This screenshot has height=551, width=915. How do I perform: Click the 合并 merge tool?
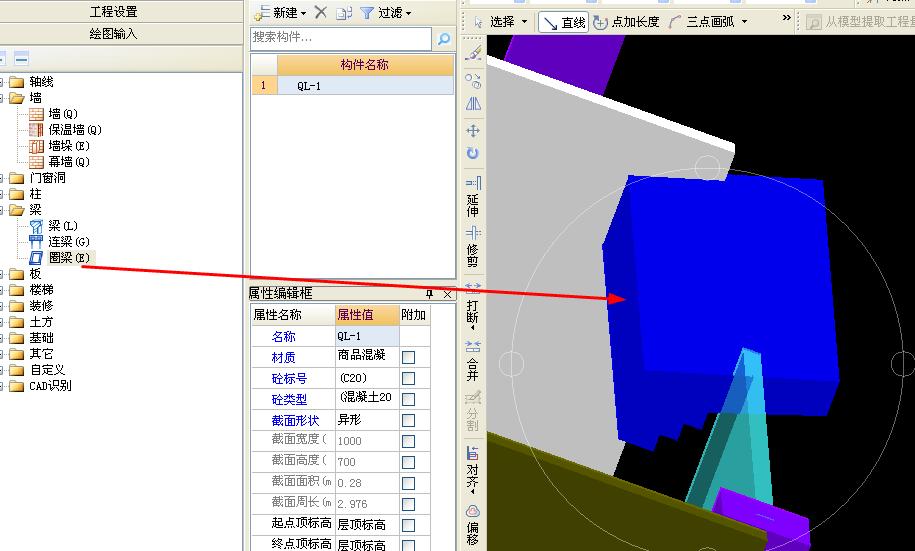tap(473, 360)
